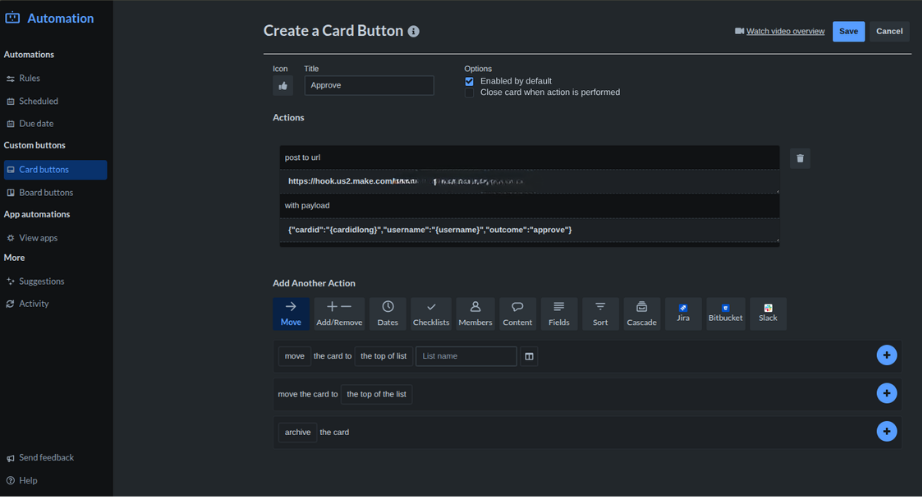Select the Move action category
922x497 pixels.
(291, 313)
